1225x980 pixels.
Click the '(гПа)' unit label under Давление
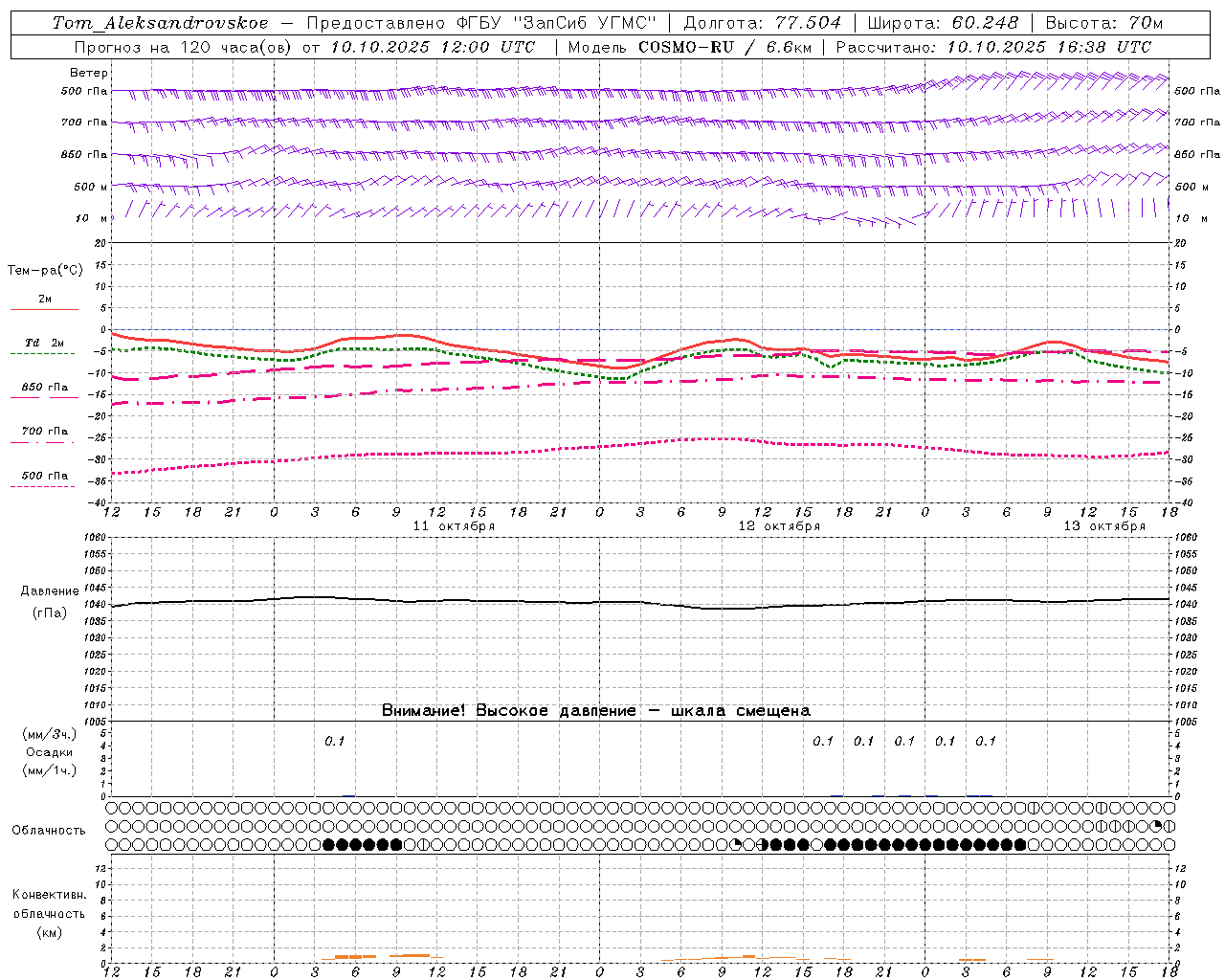pos(50,612)
